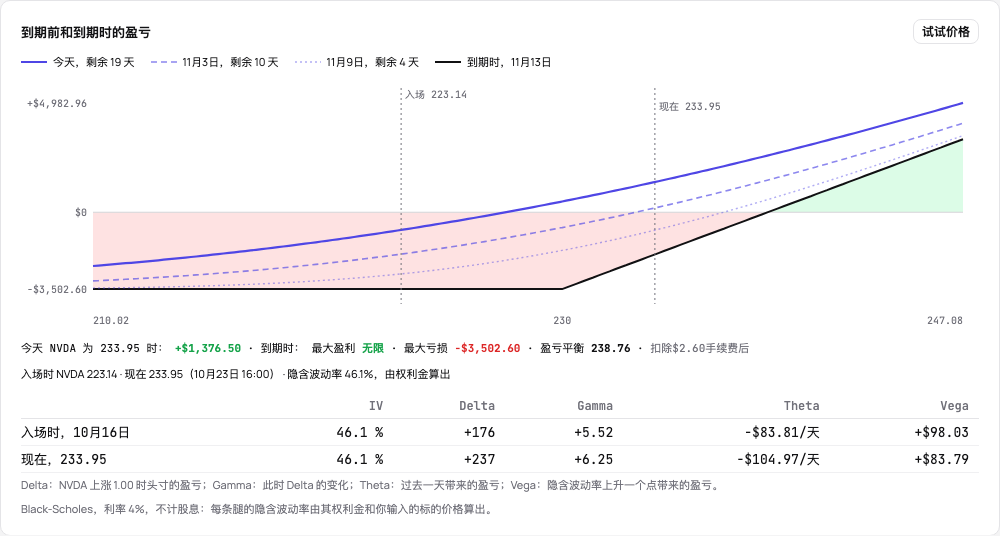This screenshot has width=1000, height=536.
Task: Click the Delta column header
Action: coord(477,406)
